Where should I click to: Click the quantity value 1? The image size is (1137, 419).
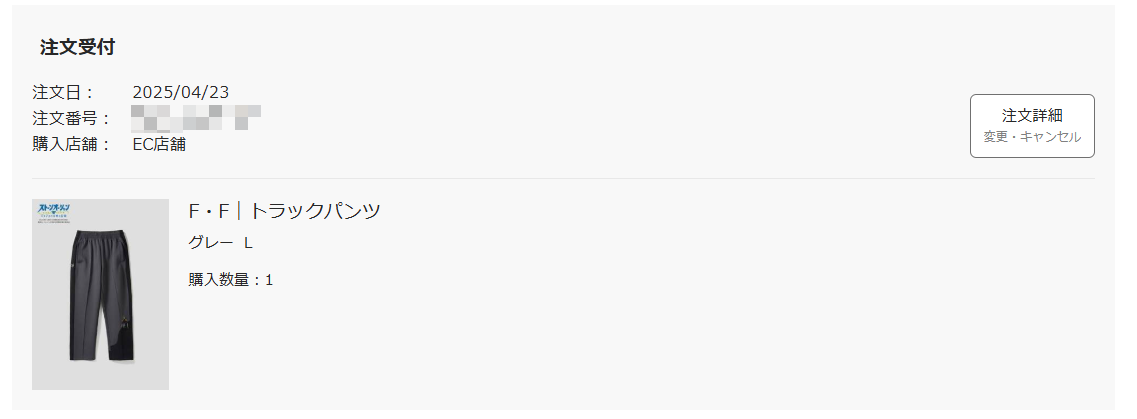click(269, 280)
